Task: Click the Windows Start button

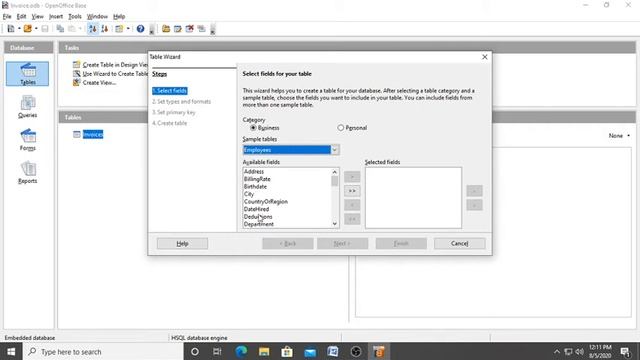Action: (11, 351)
